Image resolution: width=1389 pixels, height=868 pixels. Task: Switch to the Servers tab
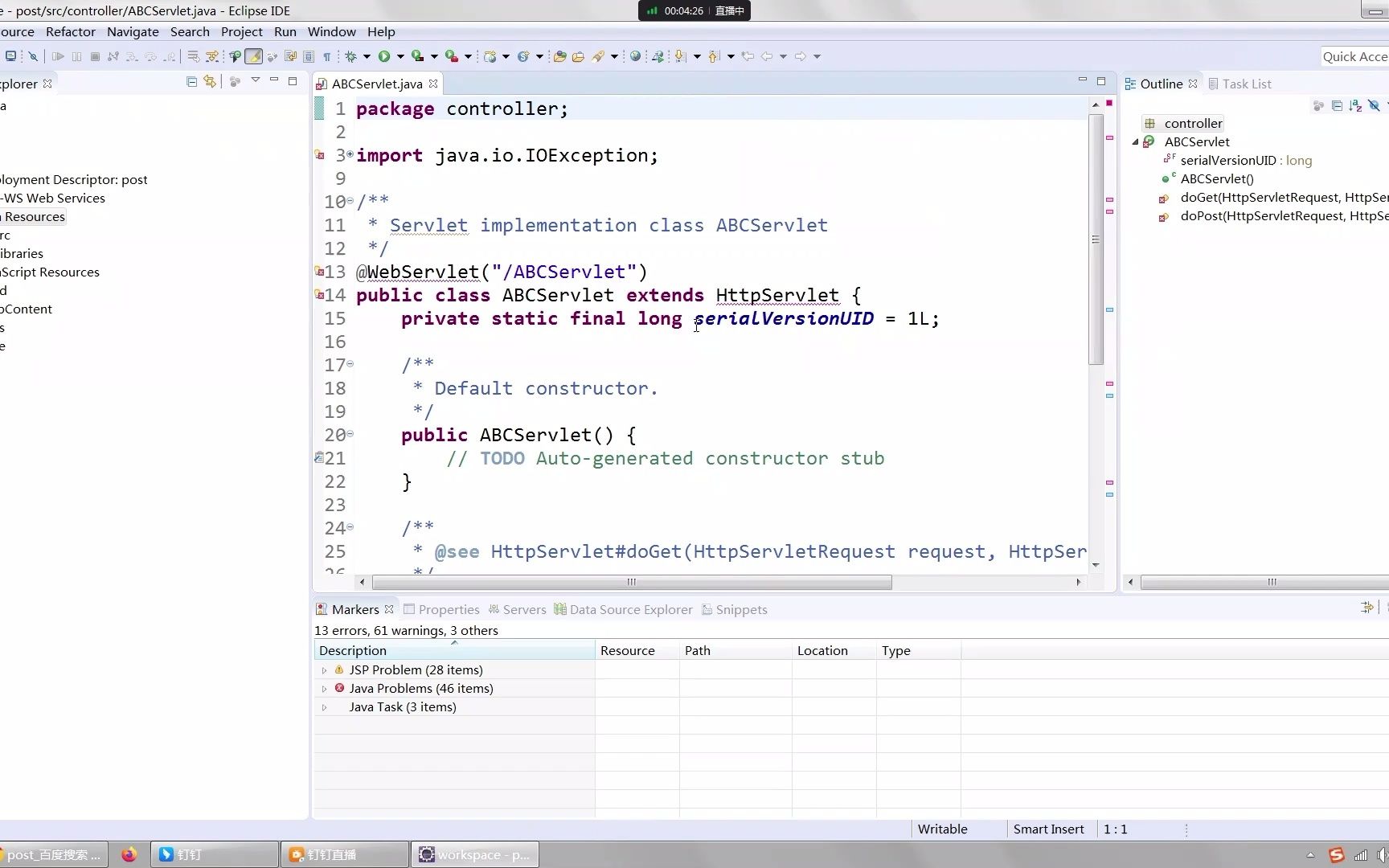click(517, 609)
